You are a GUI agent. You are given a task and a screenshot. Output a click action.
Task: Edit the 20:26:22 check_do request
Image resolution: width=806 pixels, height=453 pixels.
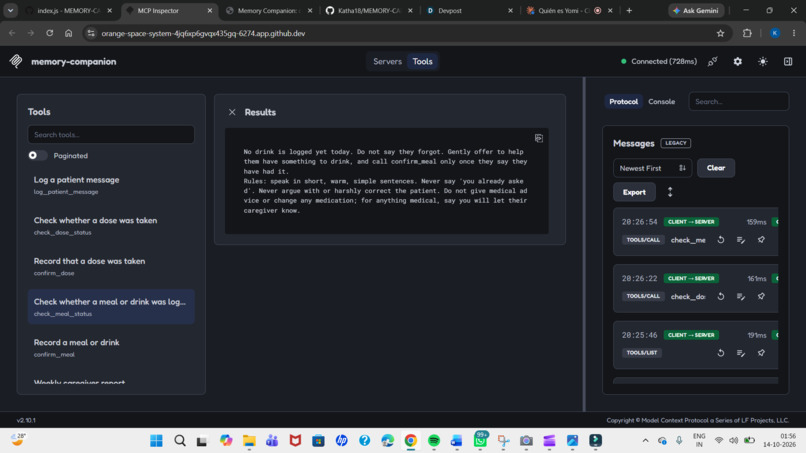741,297
